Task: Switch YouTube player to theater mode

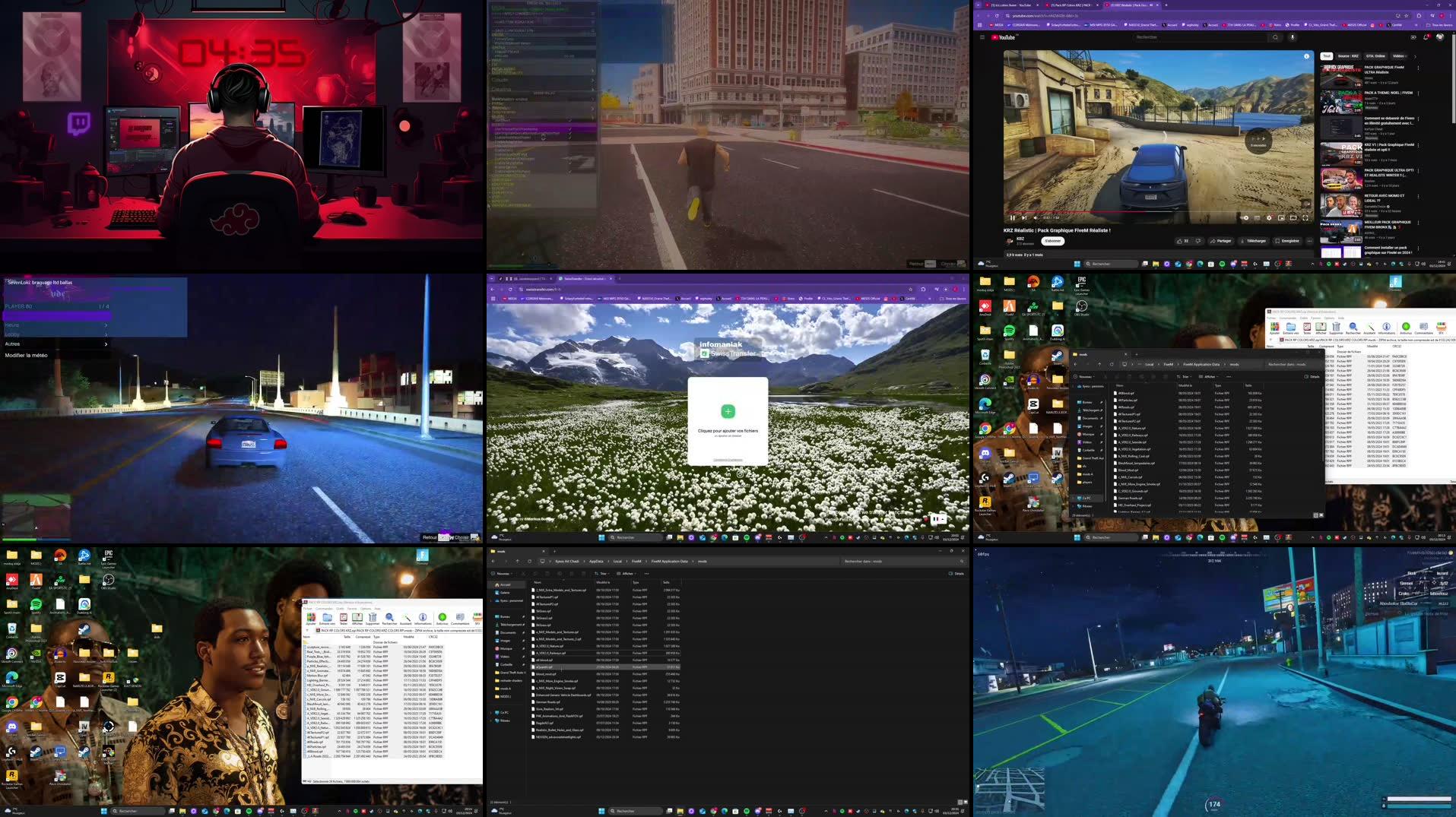Action: [x=1293, y=217]
